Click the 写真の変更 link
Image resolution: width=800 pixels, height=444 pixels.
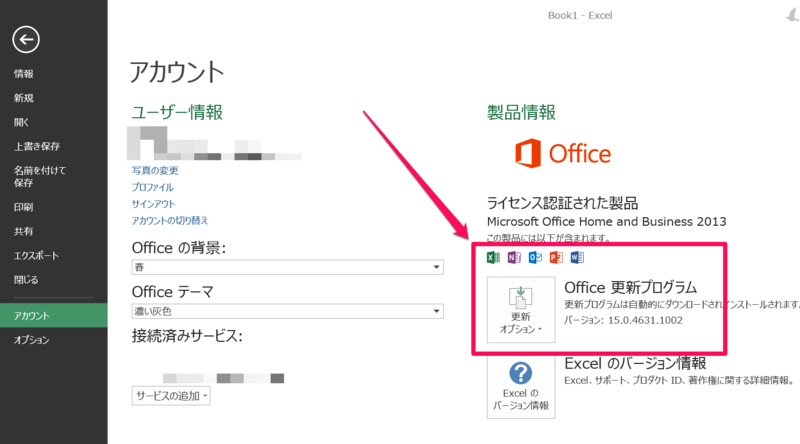coord(155,170)
